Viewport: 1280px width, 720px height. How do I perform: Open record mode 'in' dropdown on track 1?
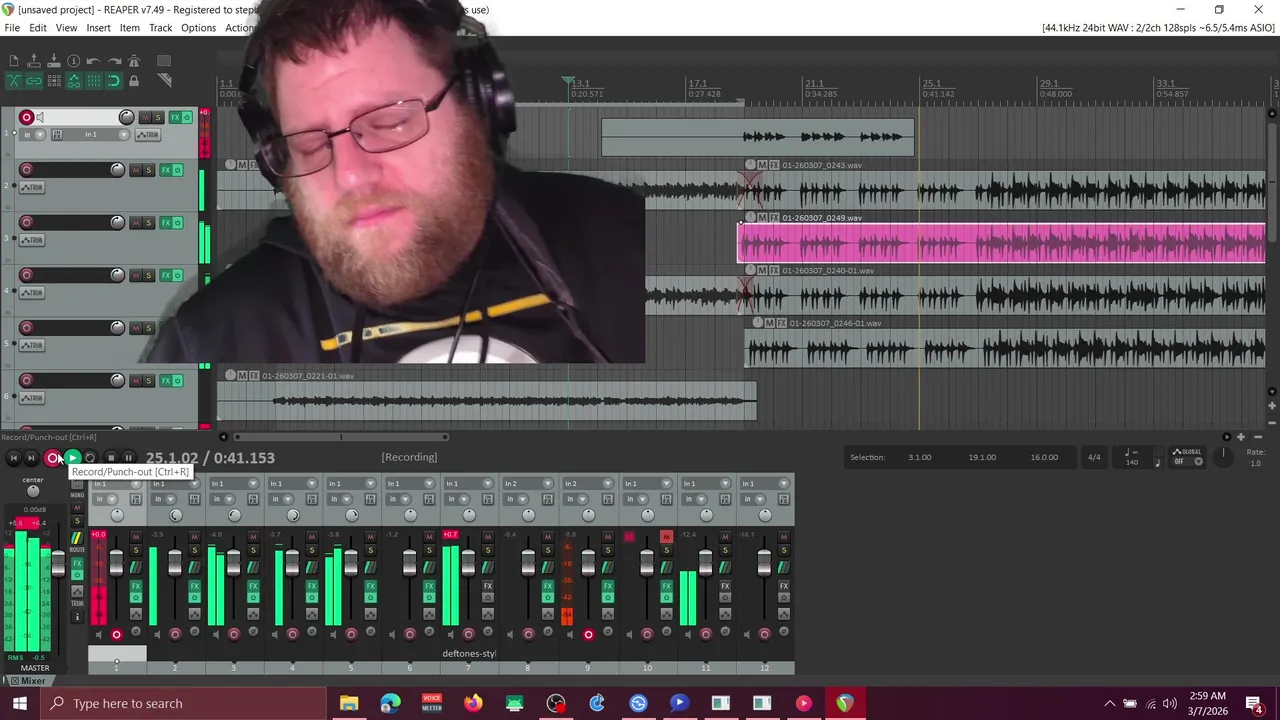coord(32,134)
